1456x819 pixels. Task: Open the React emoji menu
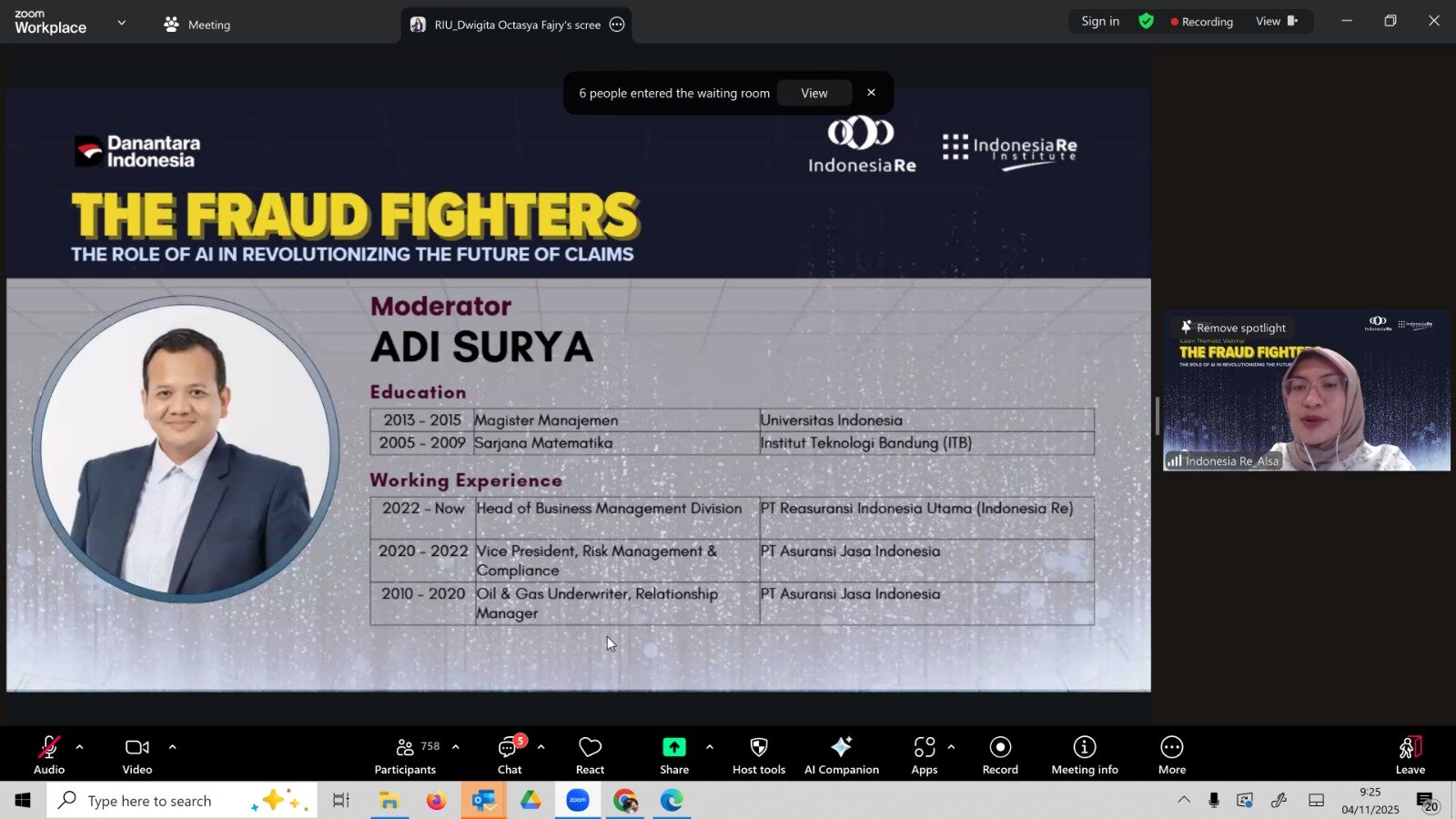click(590, 755)
